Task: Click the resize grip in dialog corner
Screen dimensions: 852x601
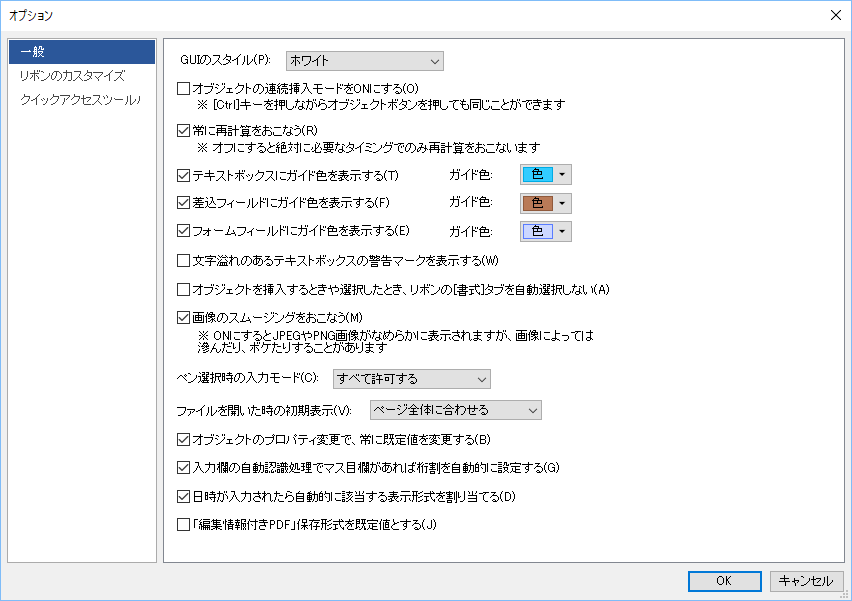Action: [844, 595]
